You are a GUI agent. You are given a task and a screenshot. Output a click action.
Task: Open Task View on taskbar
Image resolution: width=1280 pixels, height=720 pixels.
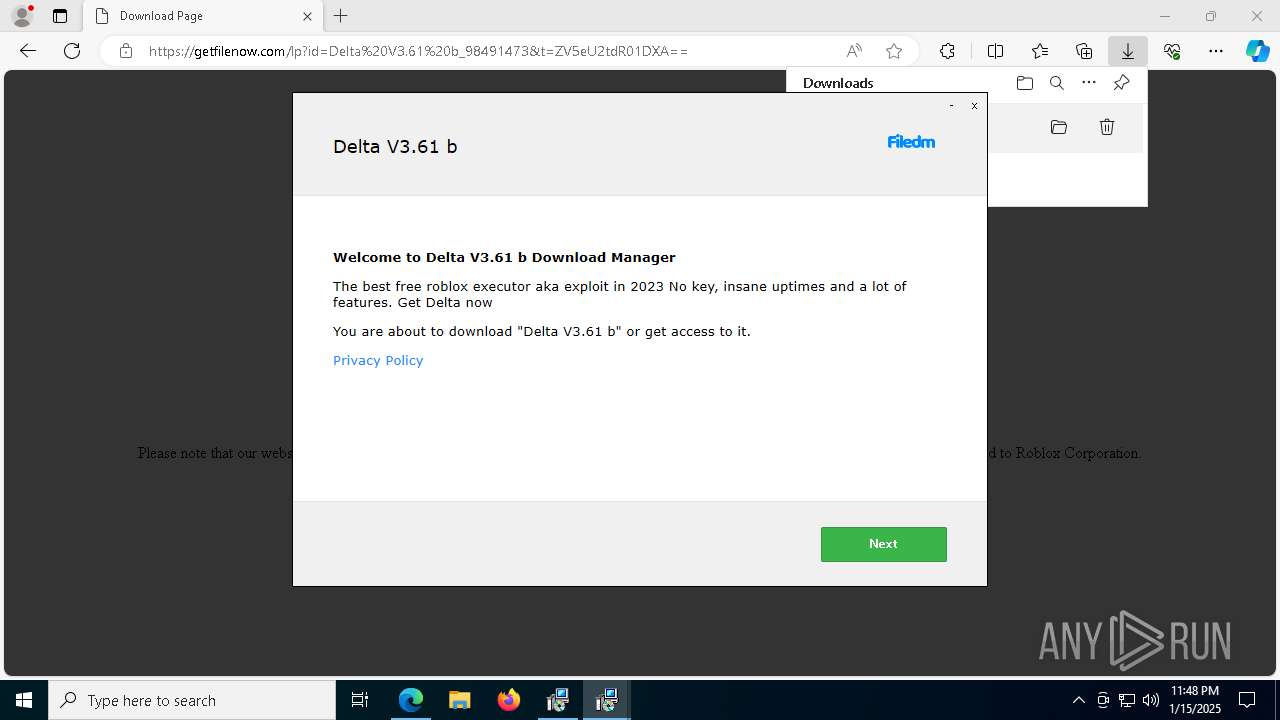coord(360,700)
